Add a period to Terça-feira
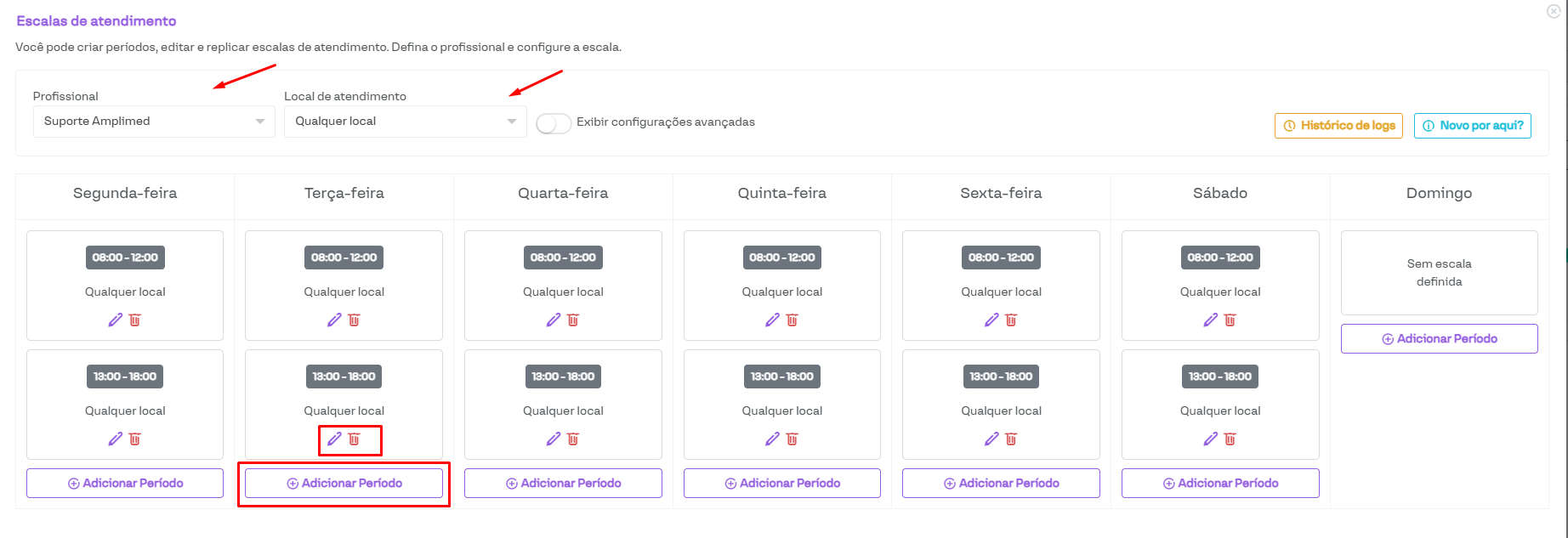The height and width of the screenshot is (538, 1568). 344,483
